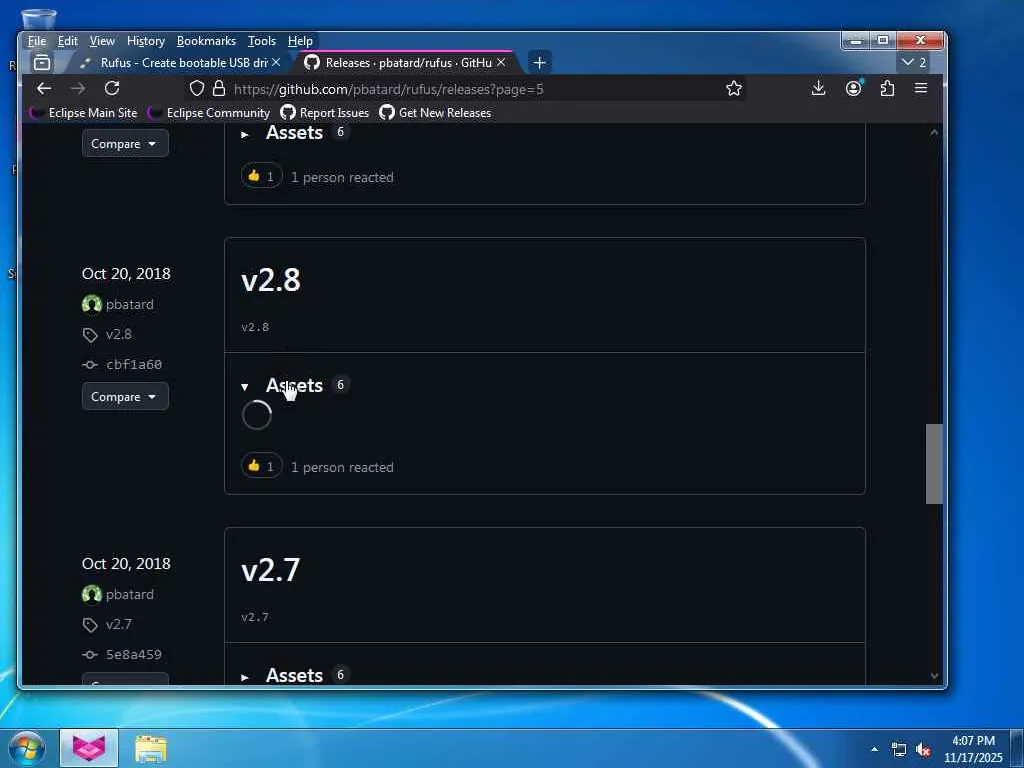Open the Bookmarks menu
This screenshot has width=1024, height=768.
click(x=206, y=41)
